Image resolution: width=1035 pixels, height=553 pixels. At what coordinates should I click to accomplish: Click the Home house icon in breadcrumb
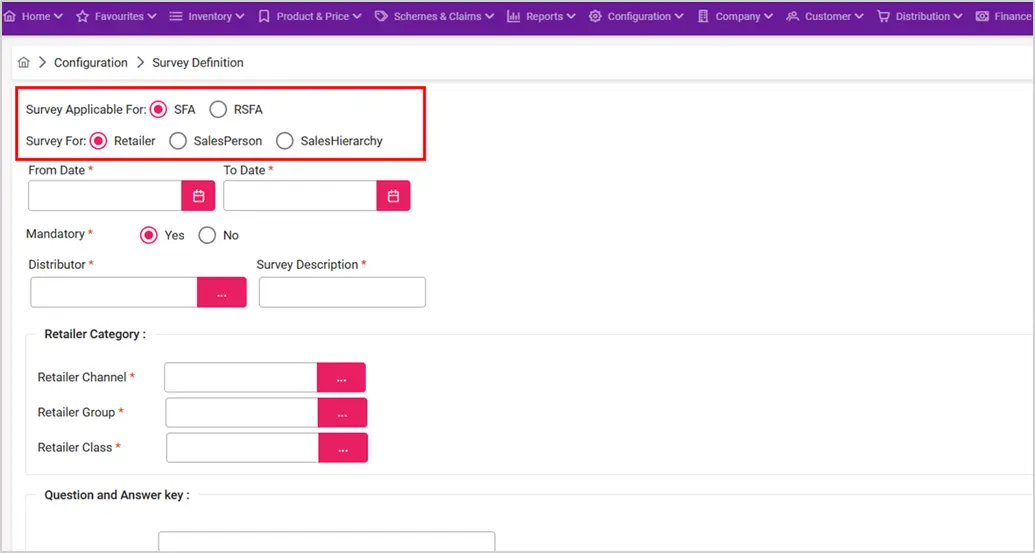(24, 63)
